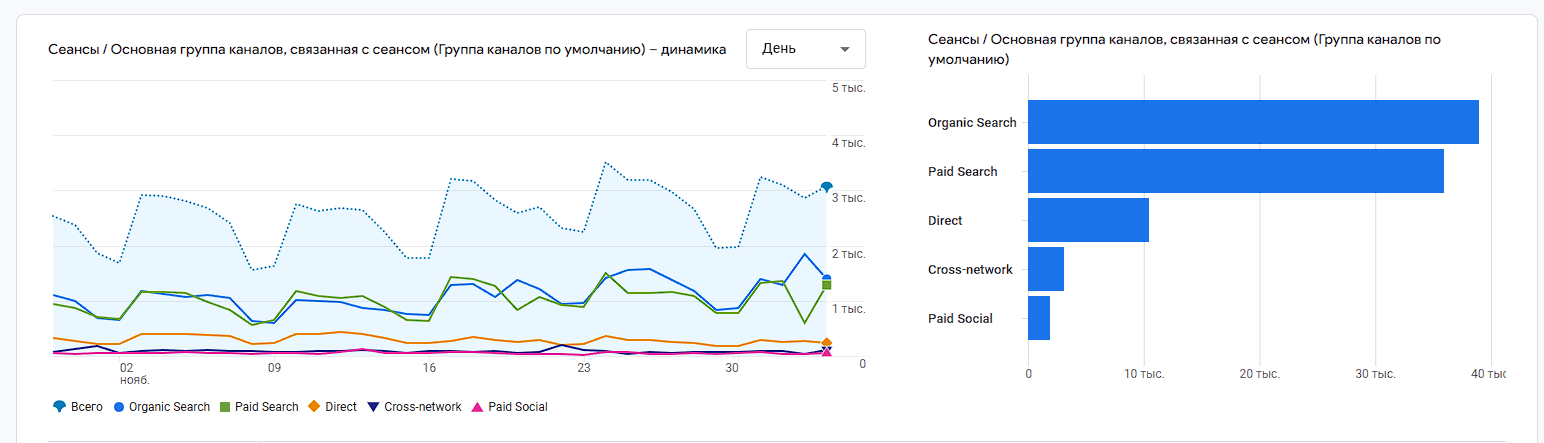Image resolution: width=1544 pixels, height=443 pixels.
Task: Click blue circle endpoint on Organic Search line
Action: (827, 278)
